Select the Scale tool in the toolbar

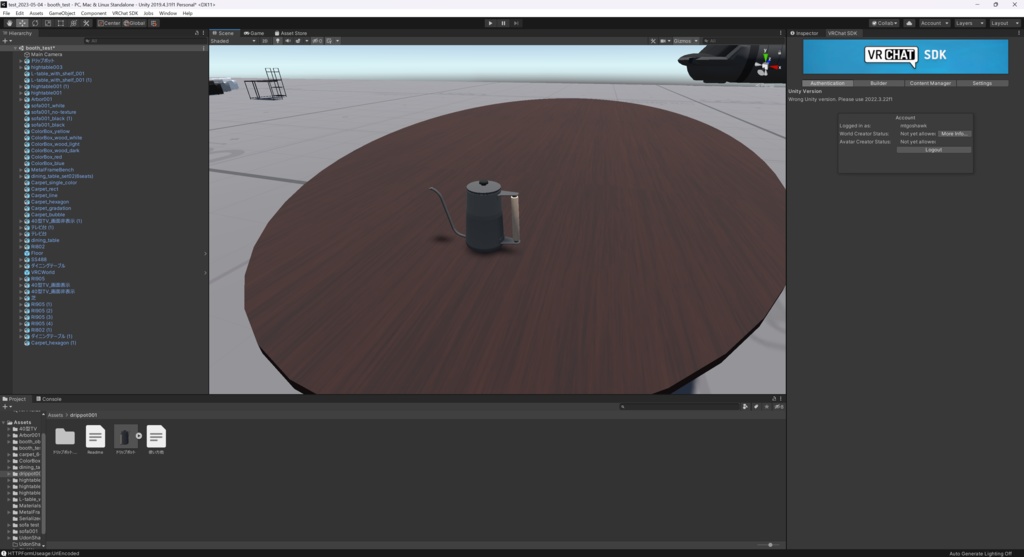[x=48, y=23]
